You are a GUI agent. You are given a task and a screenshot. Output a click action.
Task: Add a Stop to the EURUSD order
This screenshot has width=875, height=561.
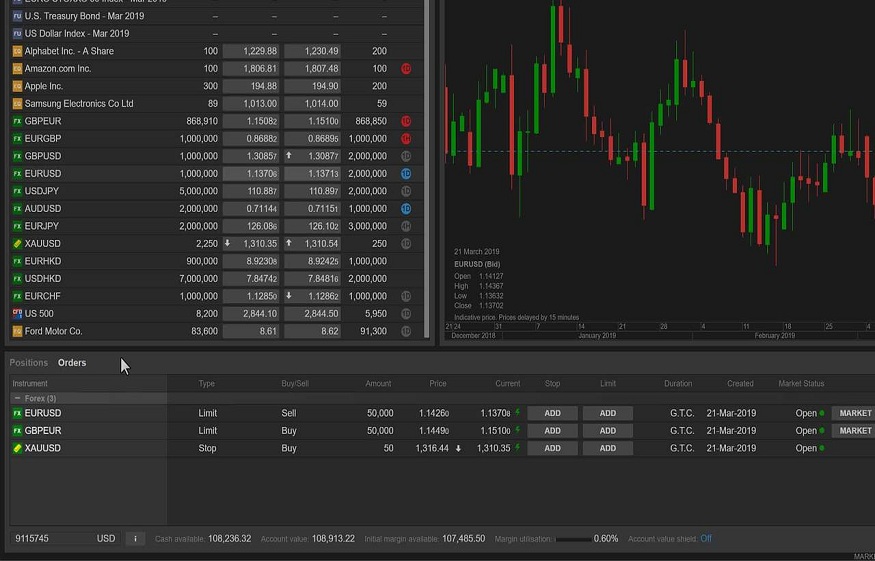pyautogui.click(x=552, y=413)
